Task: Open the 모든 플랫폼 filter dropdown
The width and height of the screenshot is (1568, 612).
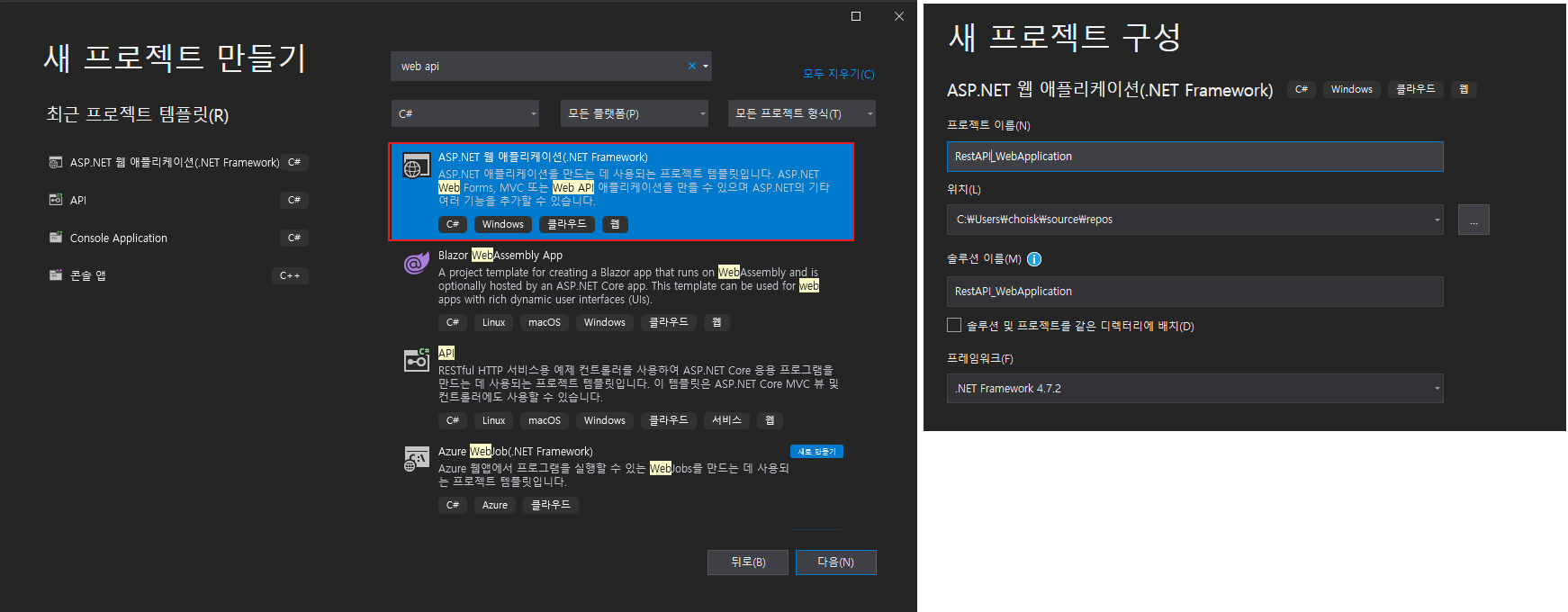Action: (635, 113)
